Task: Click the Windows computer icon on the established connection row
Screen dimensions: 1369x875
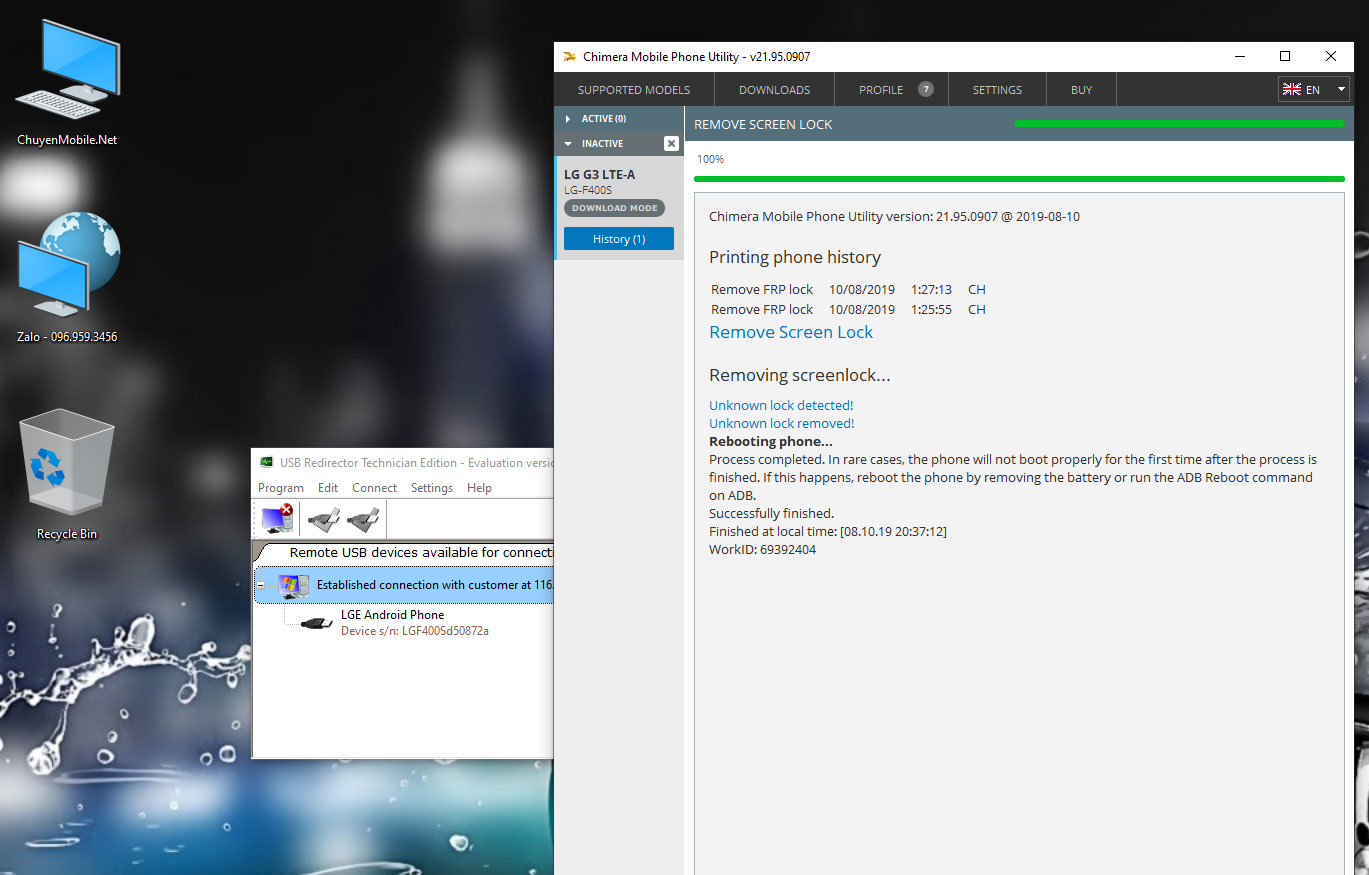Action: (292, 586)
